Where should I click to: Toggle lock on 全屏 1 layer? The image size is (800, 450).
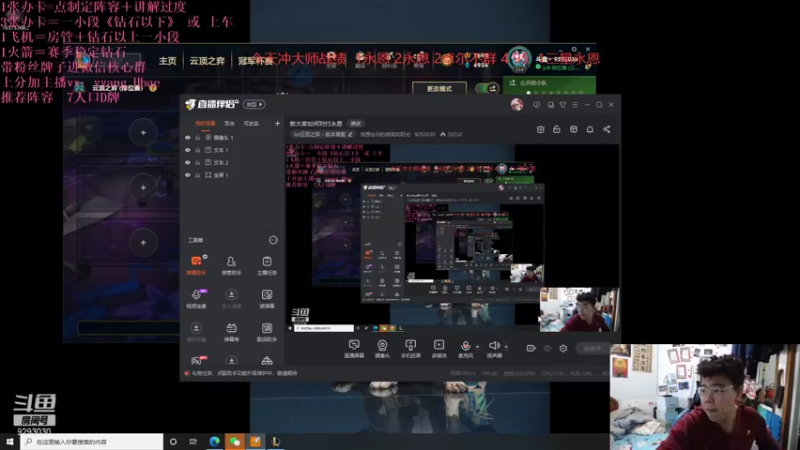(197, 175)
